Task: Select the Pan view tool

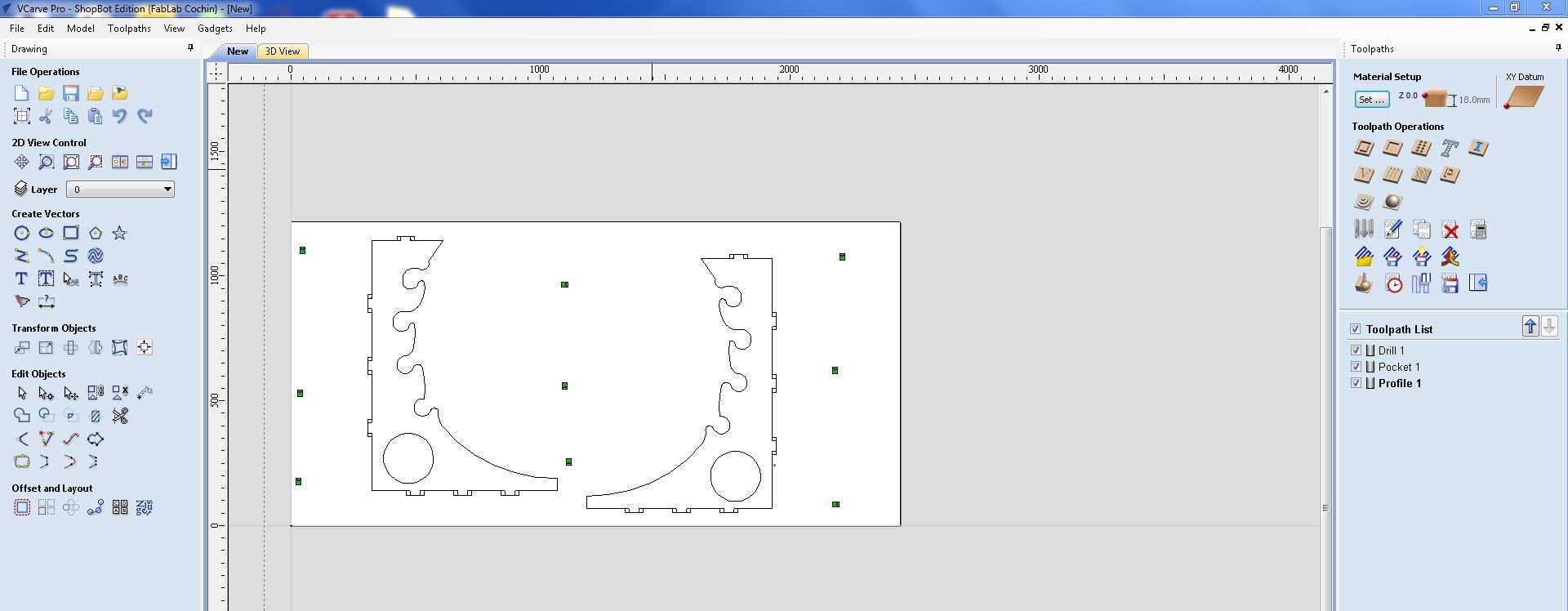Action: (x=22, y=162)
